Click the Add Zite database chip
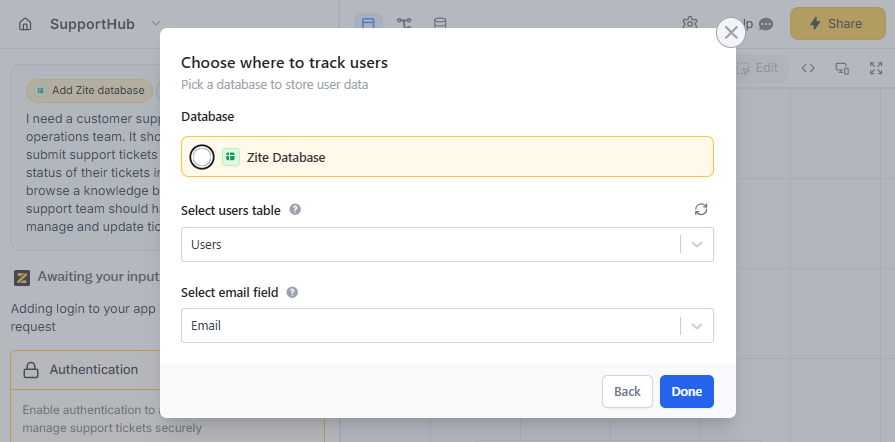895x442 pixels. [90, 91]
